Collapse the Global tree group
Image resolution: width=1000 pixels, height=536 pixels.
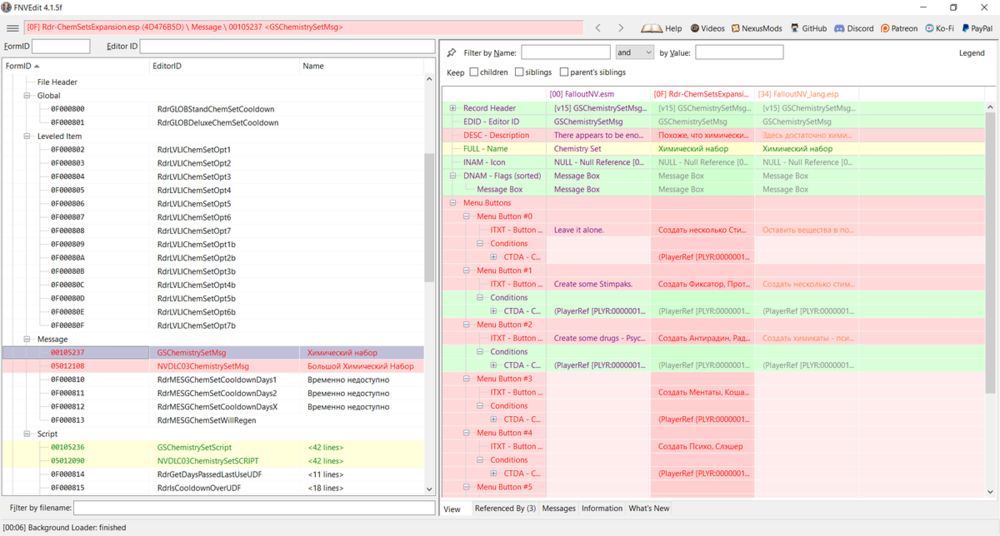27,96
